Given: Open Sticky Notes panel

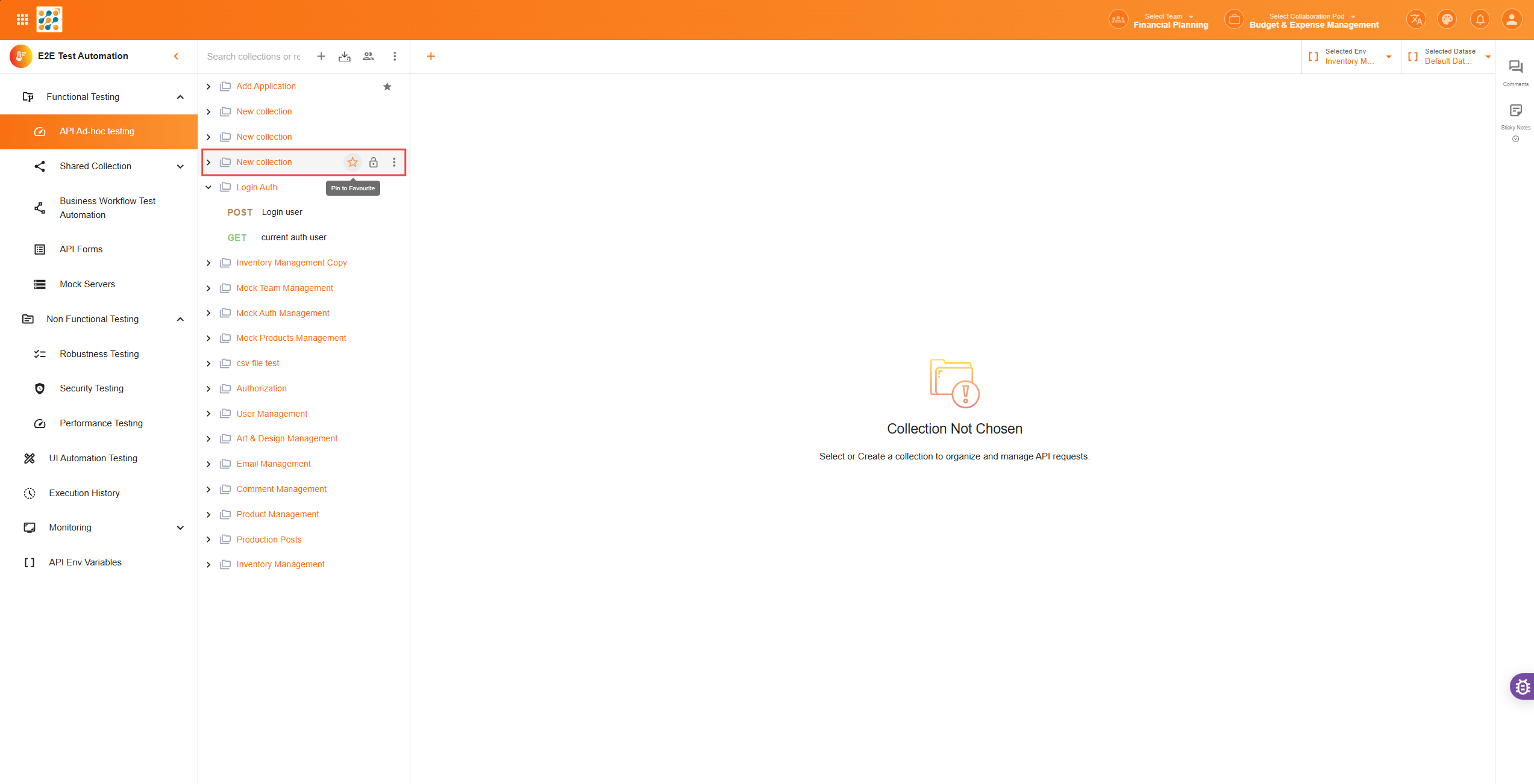Looking at the screenshot, I should click(x=1515, y=111).
